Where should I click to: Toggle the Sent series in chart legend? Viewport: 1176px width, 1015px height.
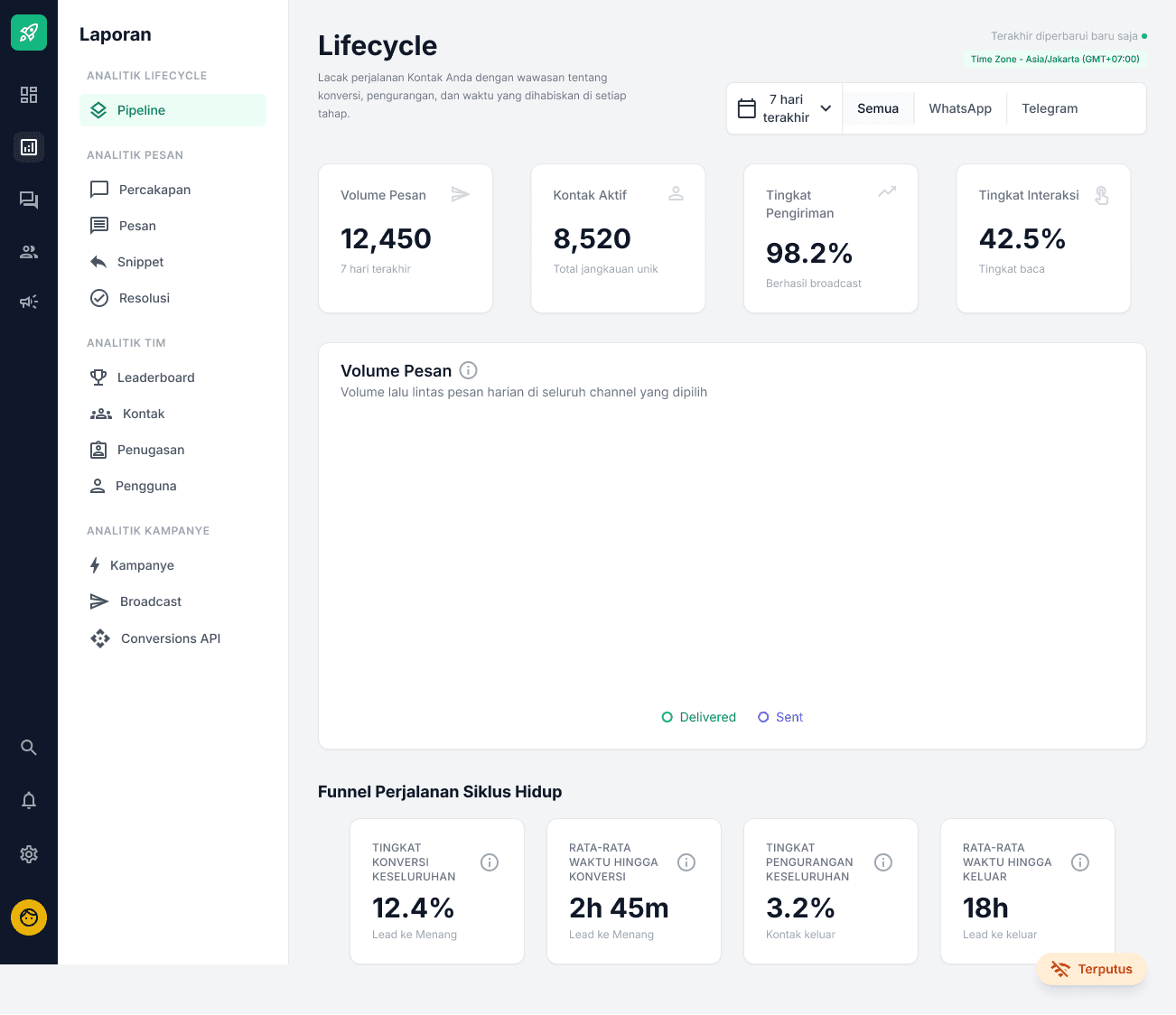[780, 717]
